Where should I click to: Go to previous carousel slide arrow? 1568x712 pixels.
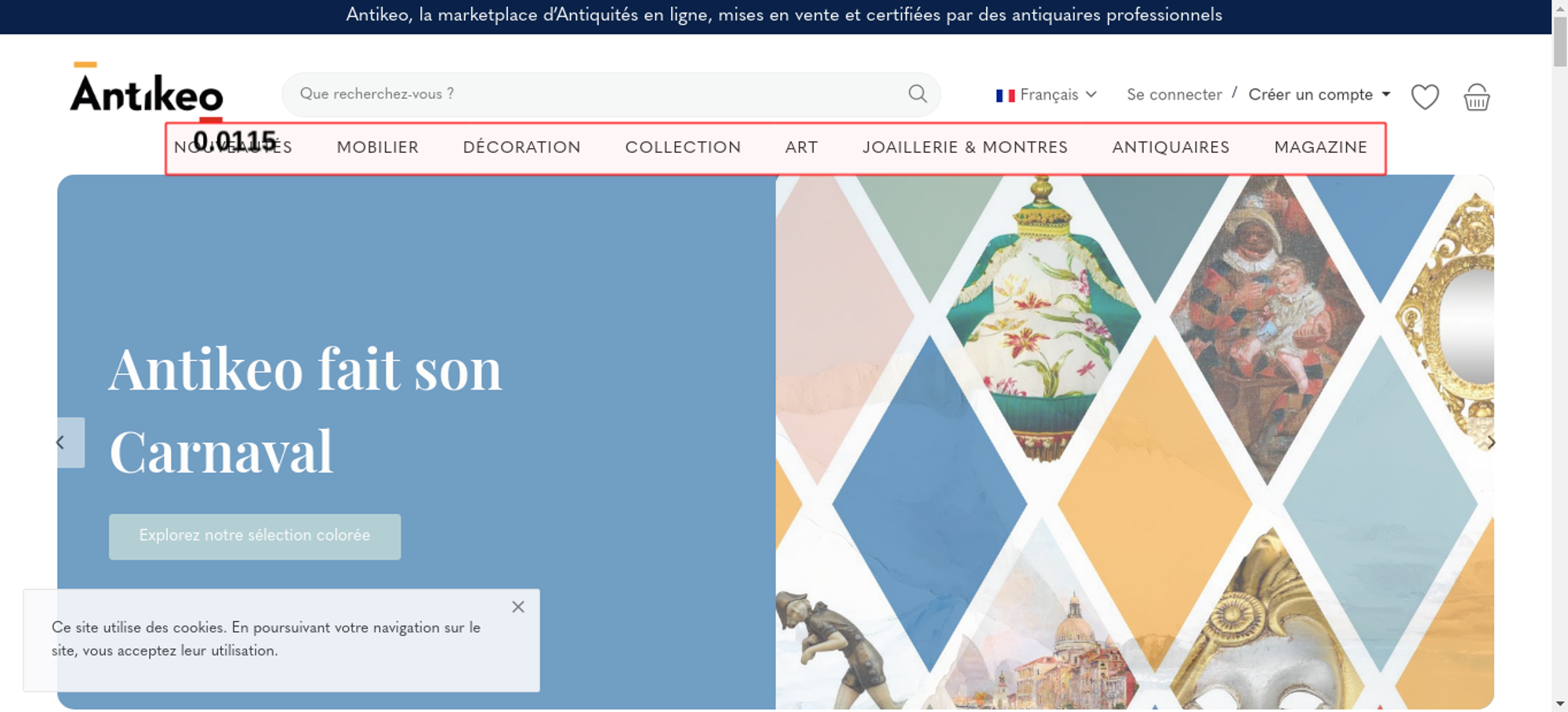pyautogui.click(x=70, y=443)
